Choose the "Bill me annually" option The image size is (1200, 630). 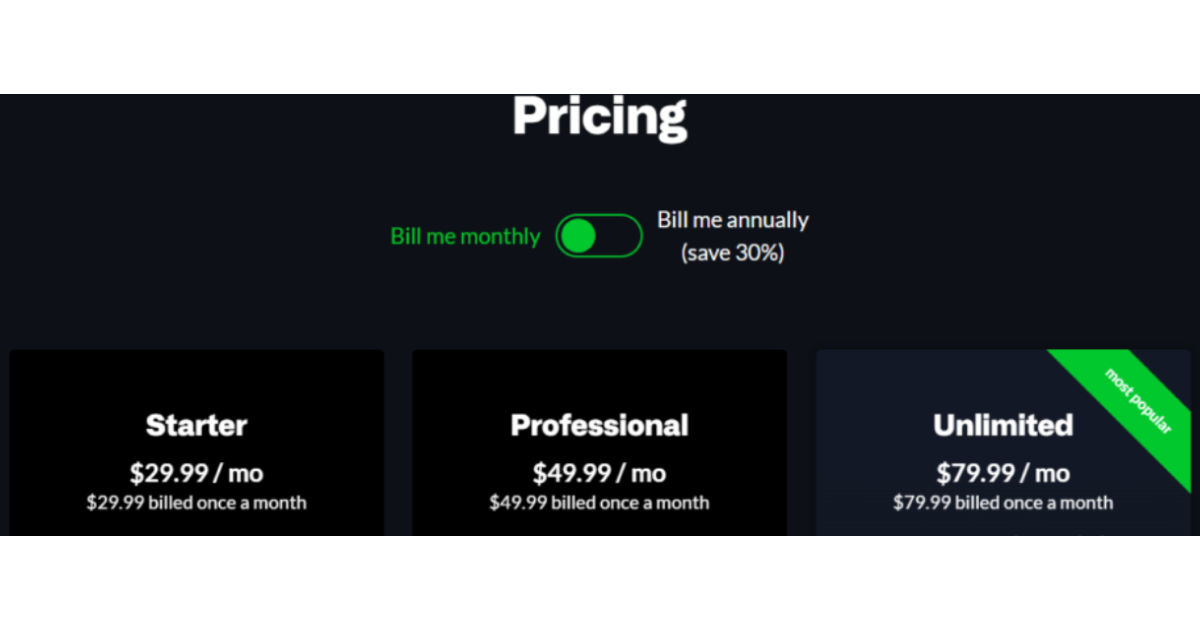coord(732,220)
